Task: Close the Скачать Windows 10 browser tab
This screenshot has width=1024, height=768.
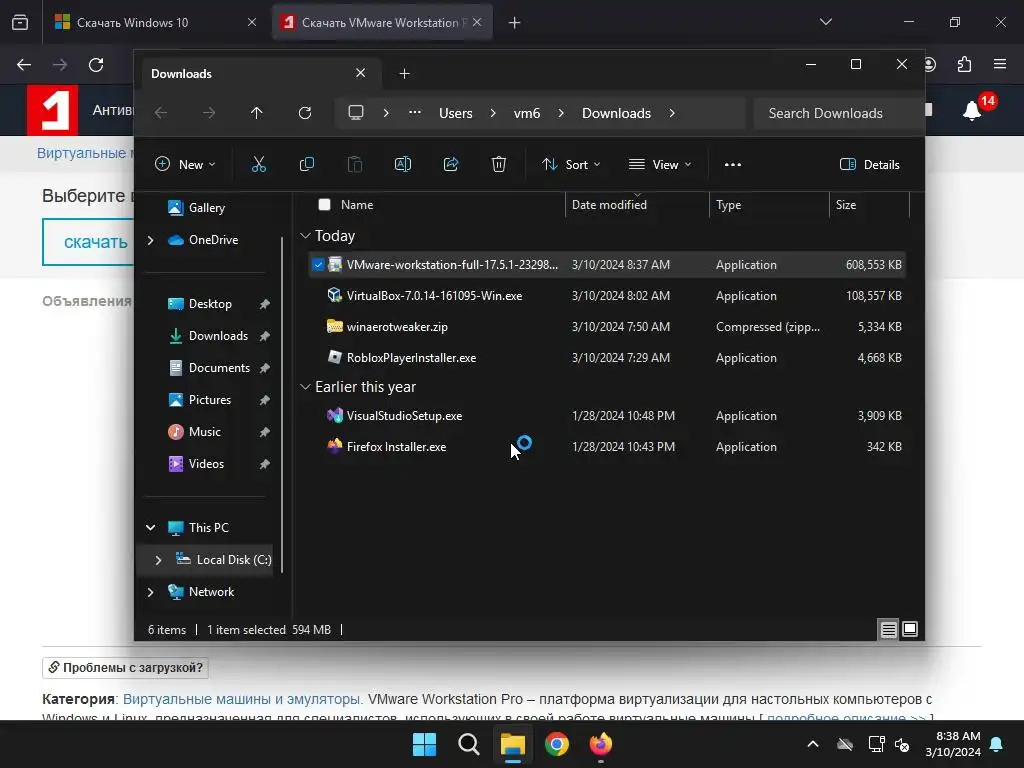Action: tap(252, 23)
